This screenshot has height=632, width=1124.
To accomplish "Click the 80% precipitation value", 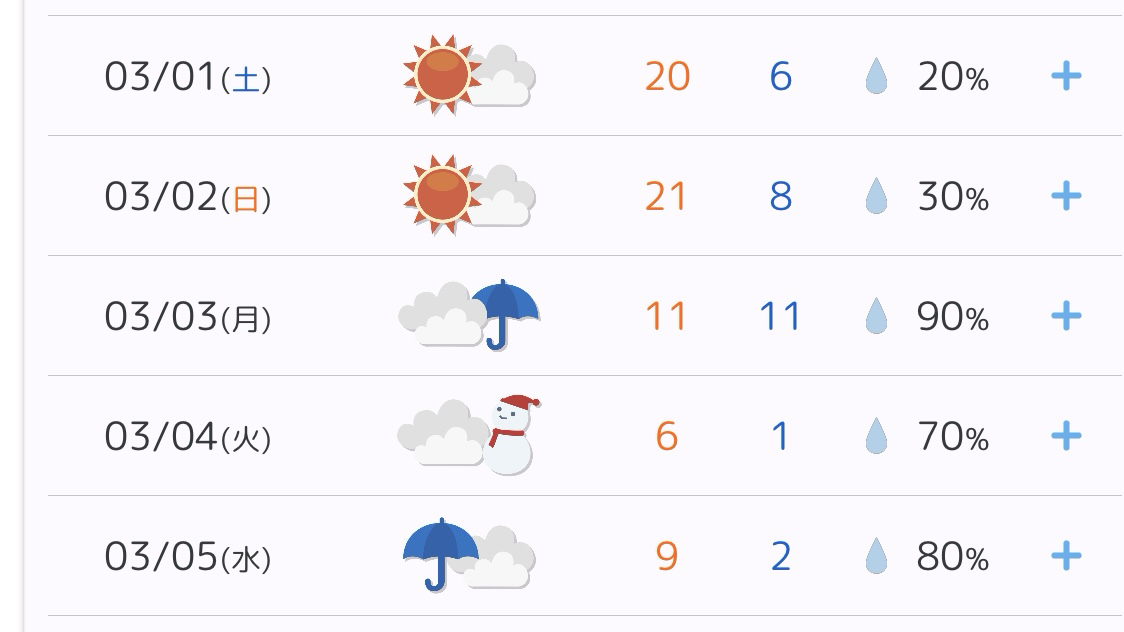I will tap(952, 557).
